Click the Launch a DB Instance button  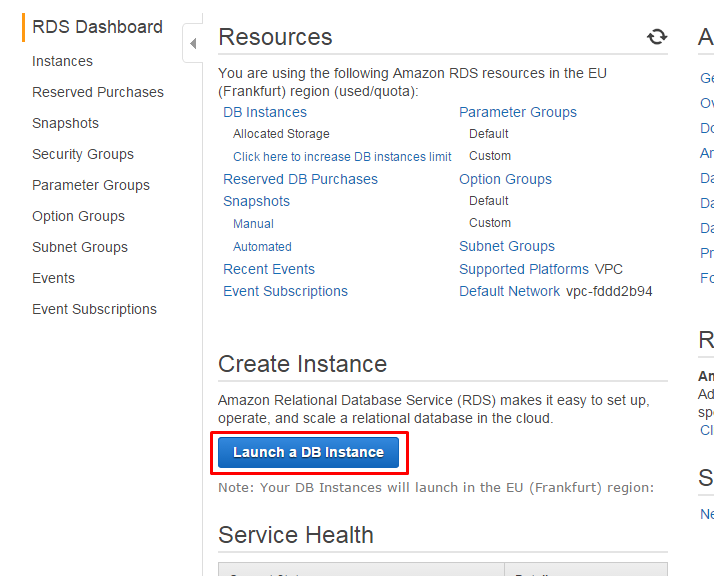point(308,452)
